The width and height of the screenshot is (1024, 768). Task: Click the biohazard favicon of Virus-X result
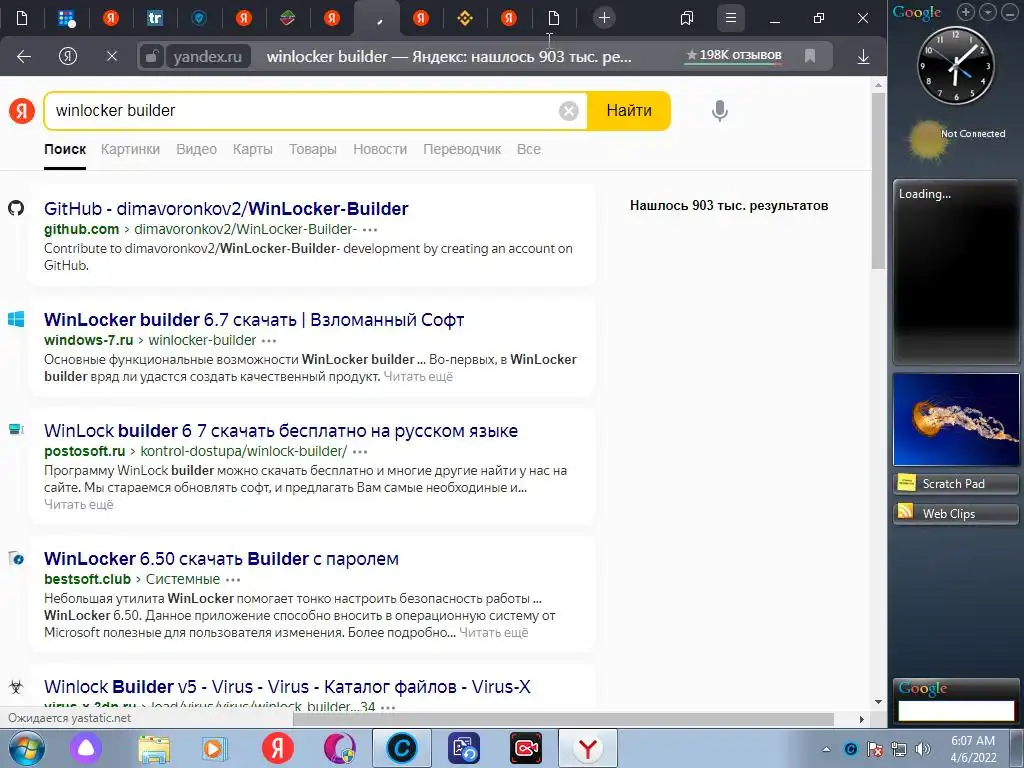tap(16, 686)
